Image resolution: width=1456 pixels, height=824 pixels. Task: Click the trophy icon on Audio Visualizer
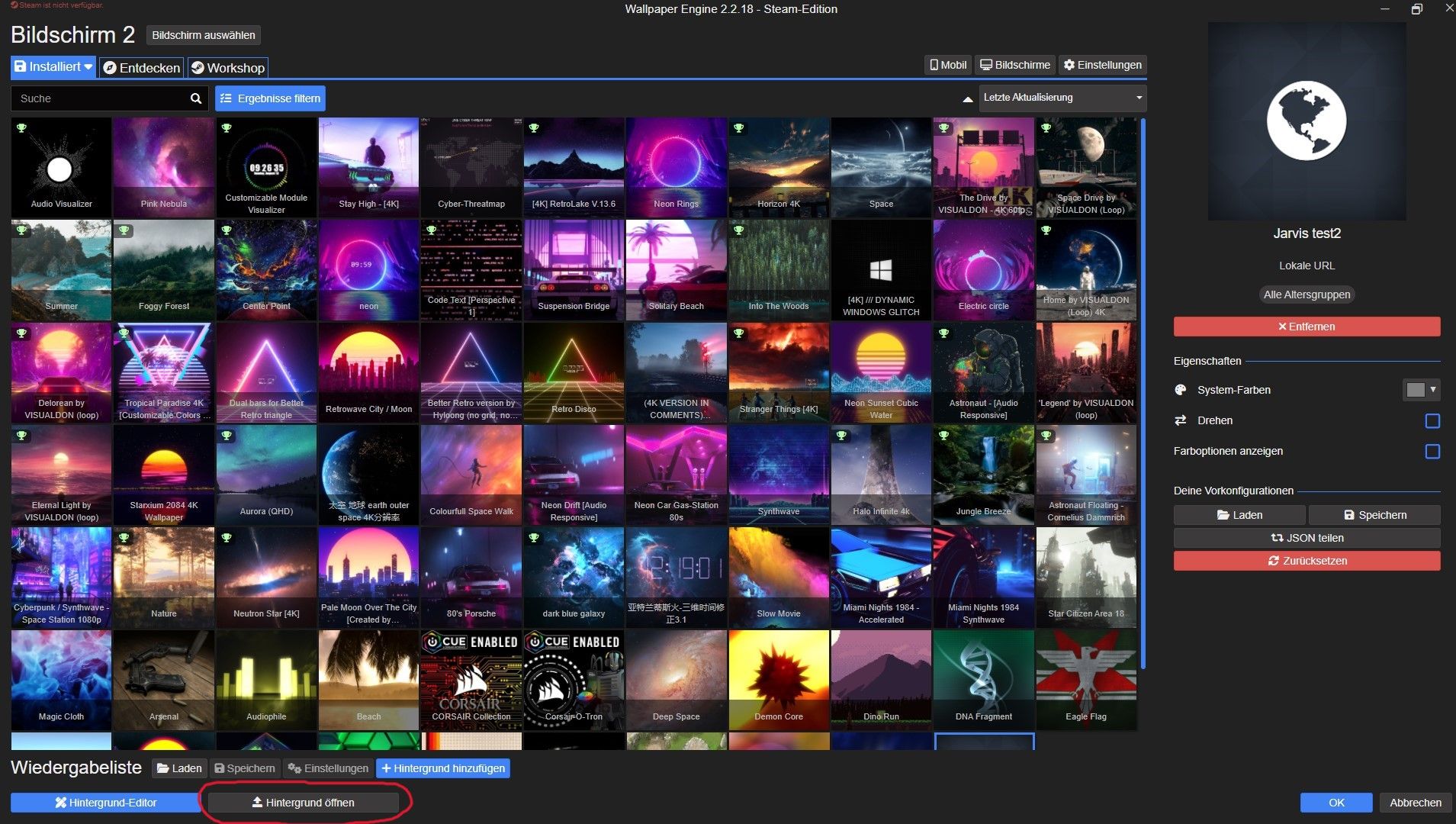(21, 128)
